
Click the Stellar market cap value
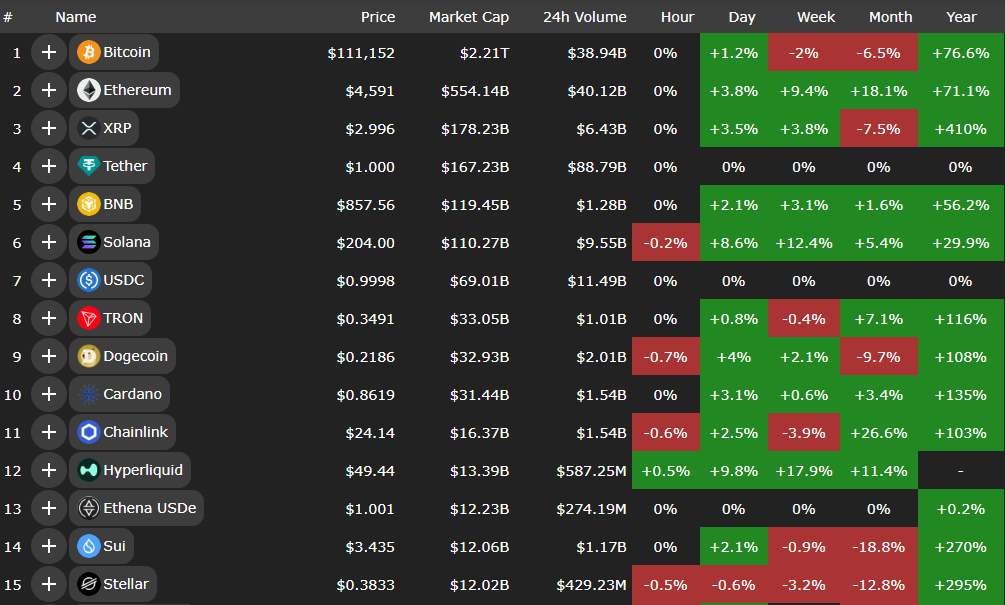tap(477, 585)
